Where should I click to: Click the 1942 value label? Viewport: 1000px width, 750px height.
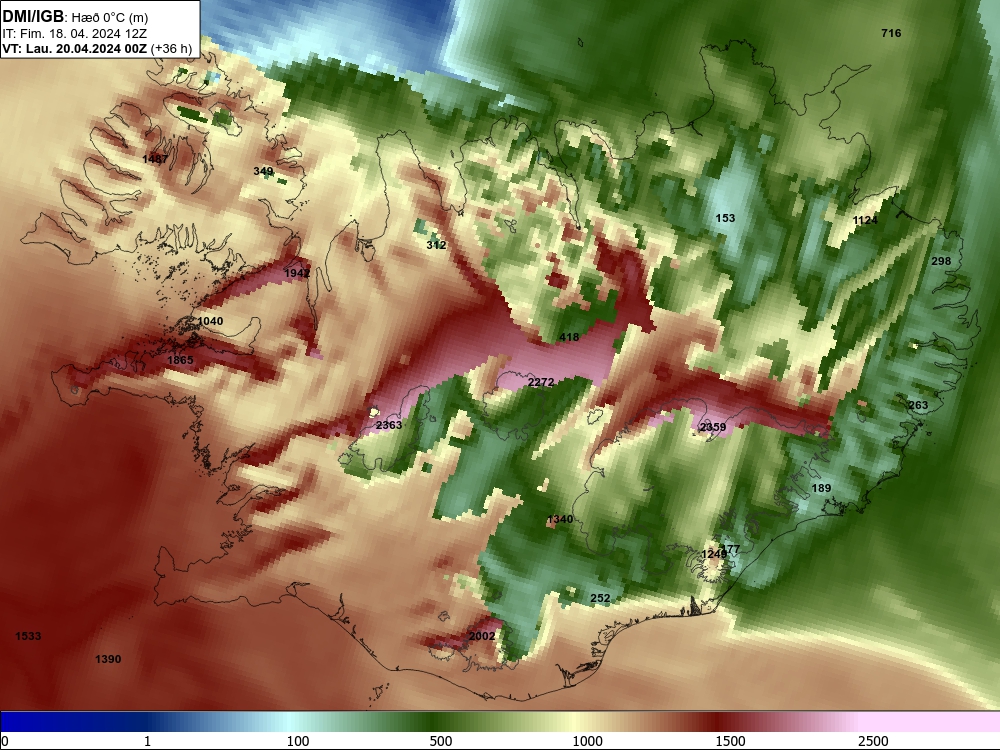point(297,273)
